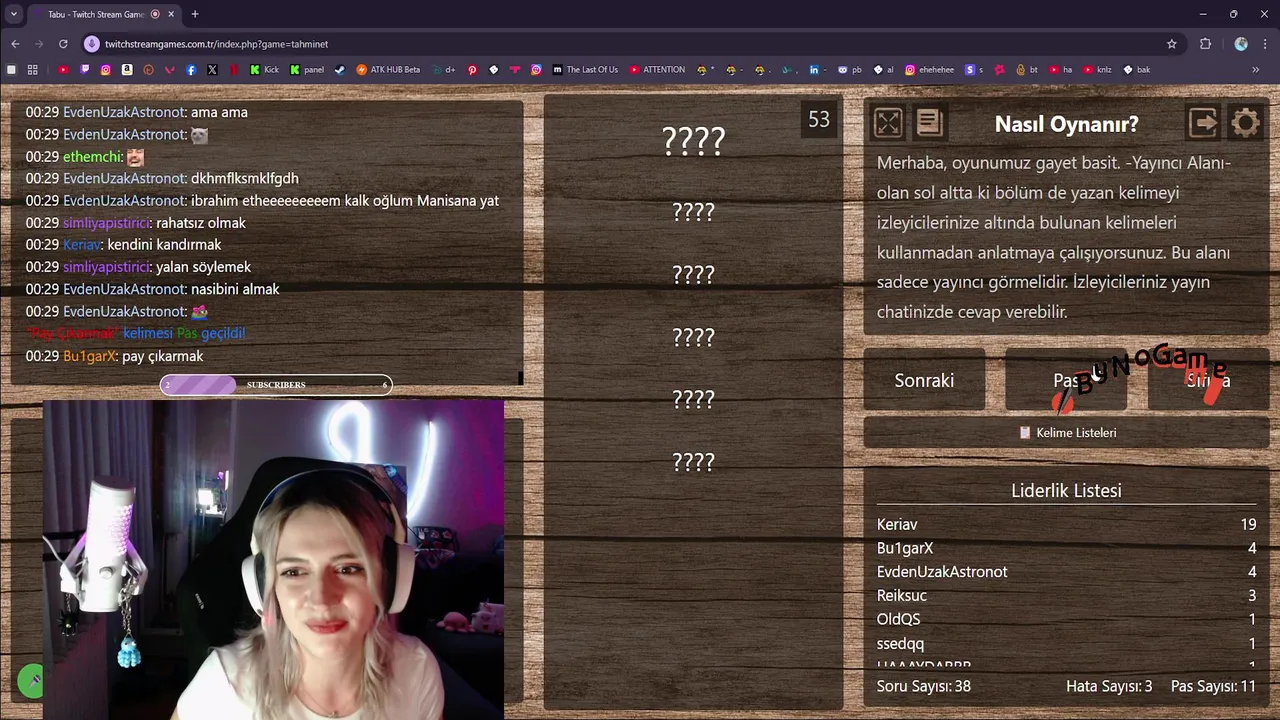Reload the page
The image size is (1280, 720).
pos(63,44)
